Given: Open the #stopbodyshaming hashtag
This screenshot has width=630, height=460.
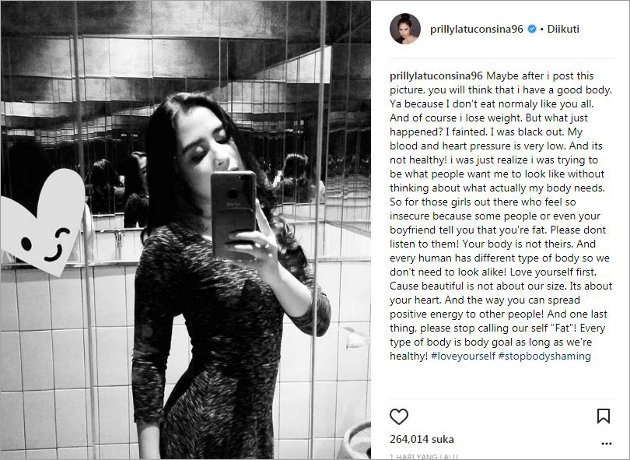Looking at the screenshot, I should pyautogui.click(x=544, y=356).
